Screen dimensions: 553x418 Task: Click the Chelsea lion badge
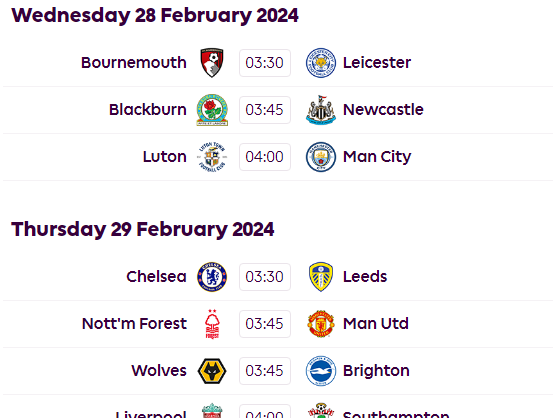(212, 277)
